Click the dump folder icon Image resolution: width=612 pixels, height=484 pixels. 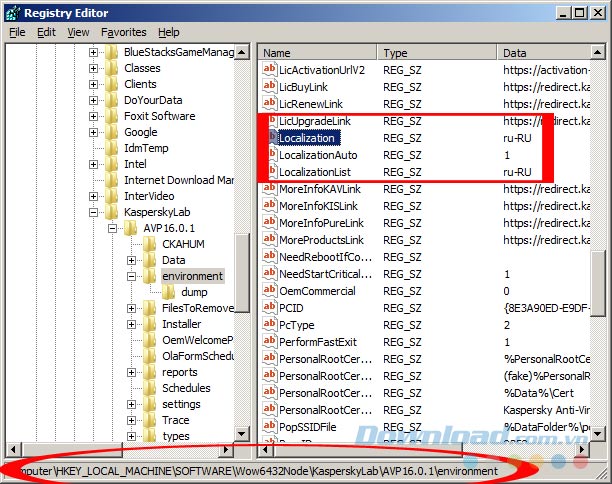coord(169,292)
